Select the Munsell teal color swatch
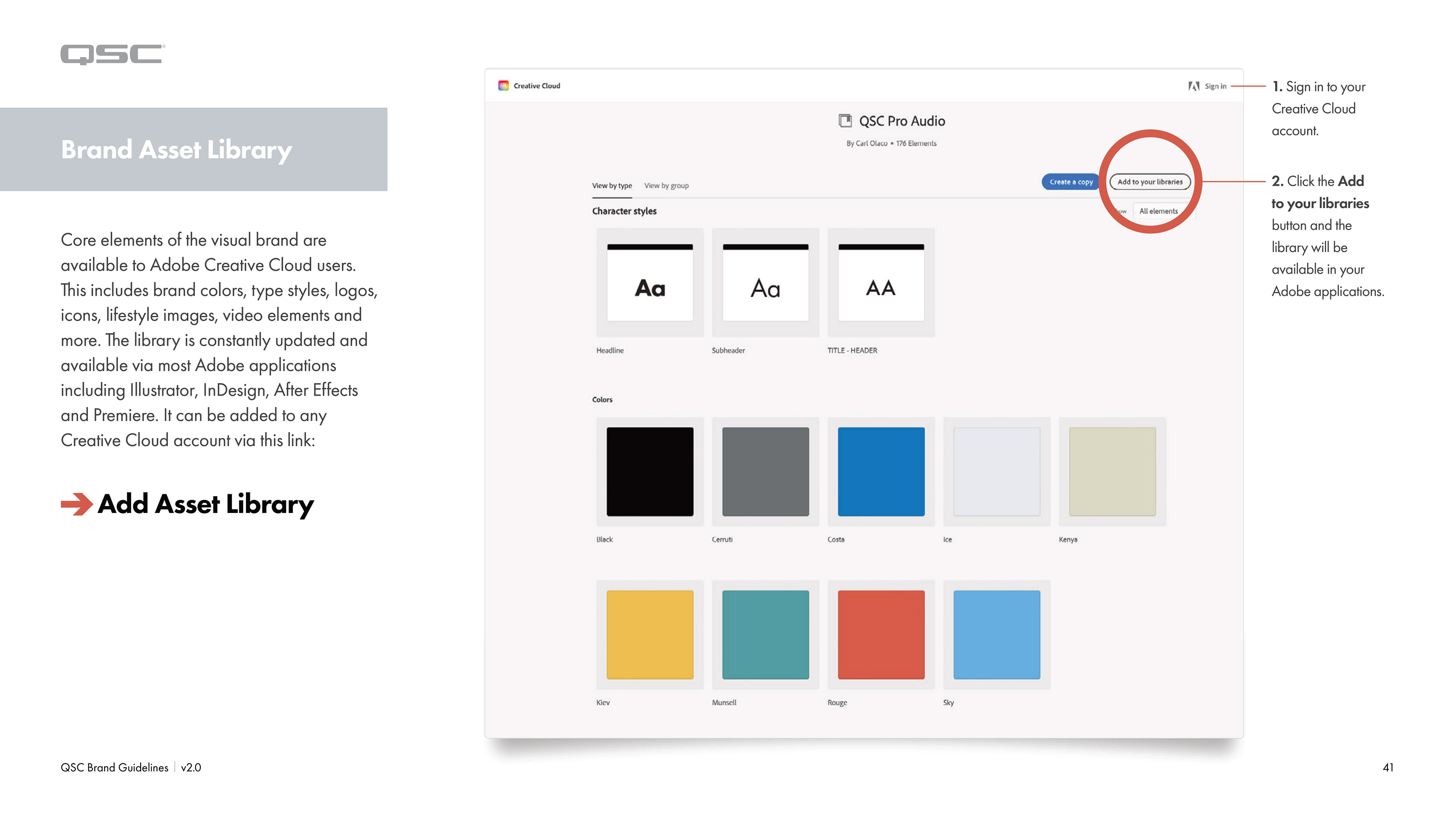 765,635
